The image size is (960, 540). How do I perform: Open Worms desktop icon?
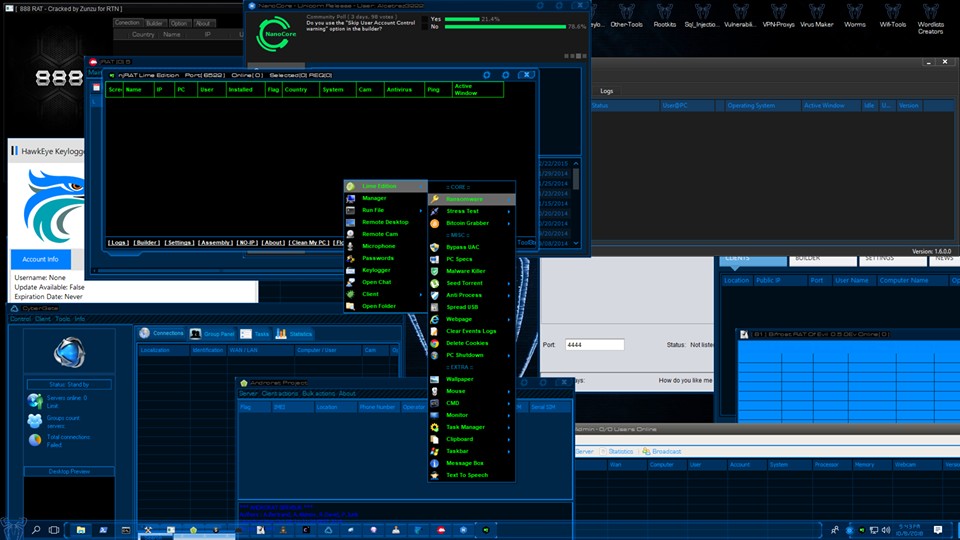[855, 15]
